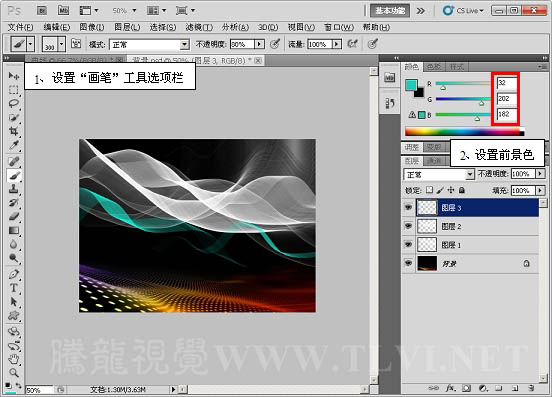
Task: Open the 编辑(E) menu
Action: (x=57, y=27)
